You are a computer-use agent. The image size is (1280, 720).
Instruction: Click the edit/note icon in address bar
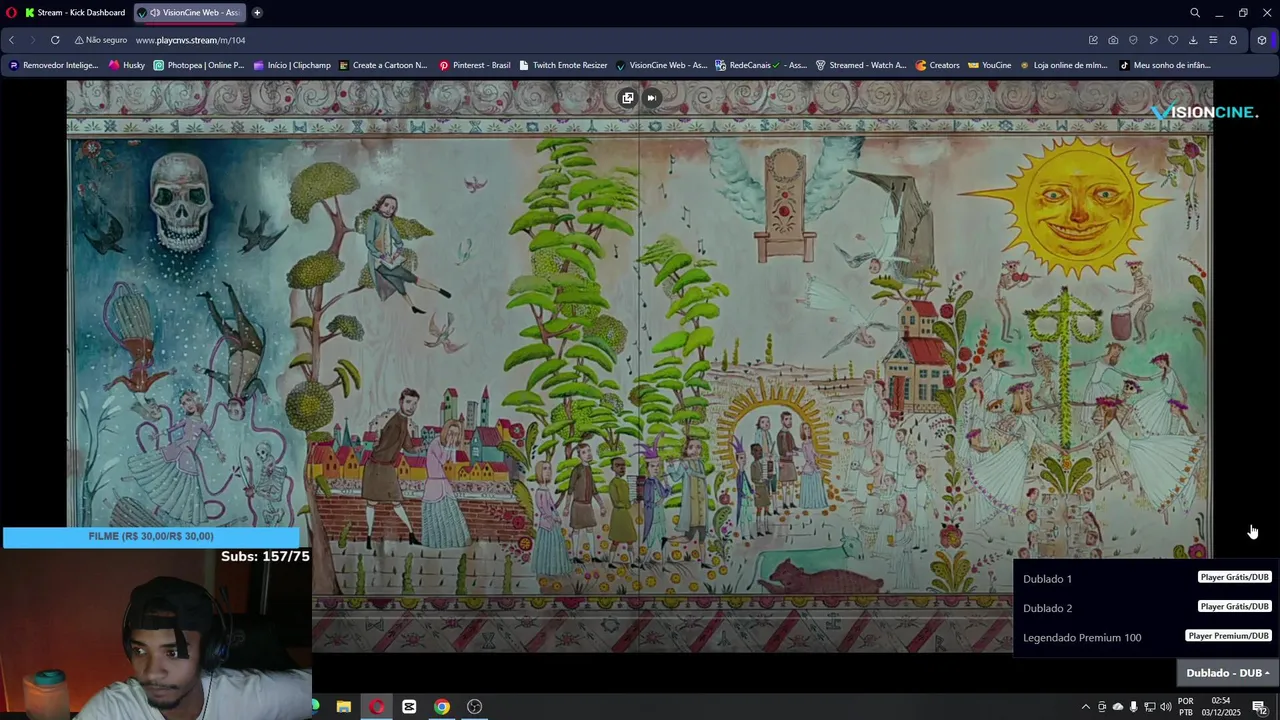1093,40
